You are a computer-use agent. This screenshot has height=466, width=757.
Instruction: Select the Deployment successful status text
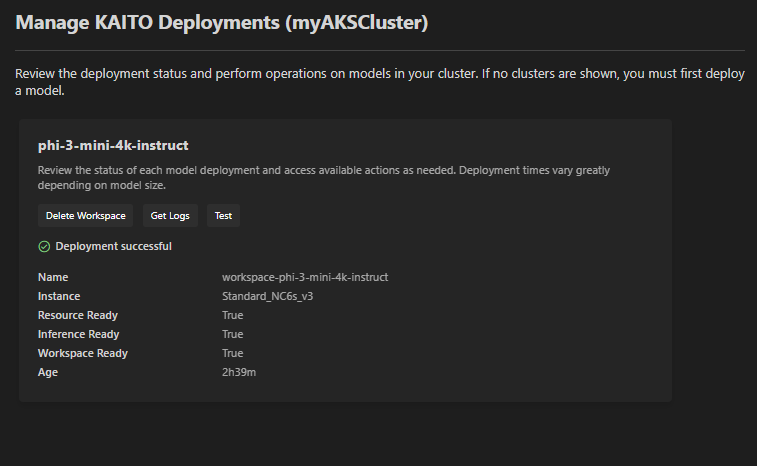113,246
